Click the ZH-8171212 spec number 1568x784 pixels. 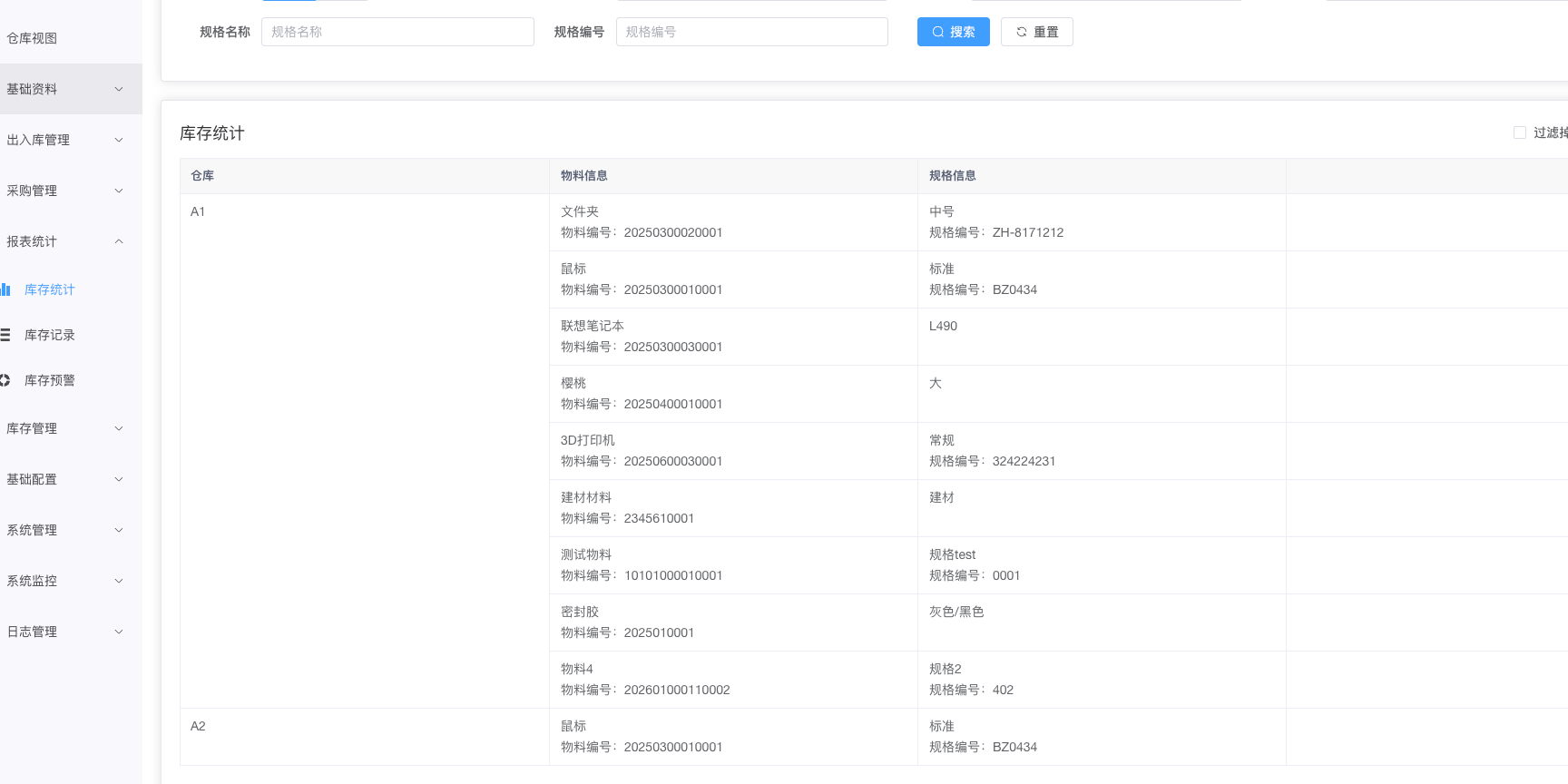click(1028, 232)
